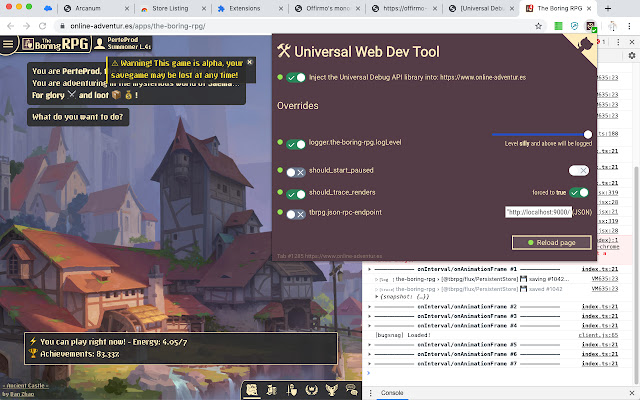The height and width of the screenshot is (400, 640).
Task: Bookmark this page with the star icon
Action: (x=538, y=26)
